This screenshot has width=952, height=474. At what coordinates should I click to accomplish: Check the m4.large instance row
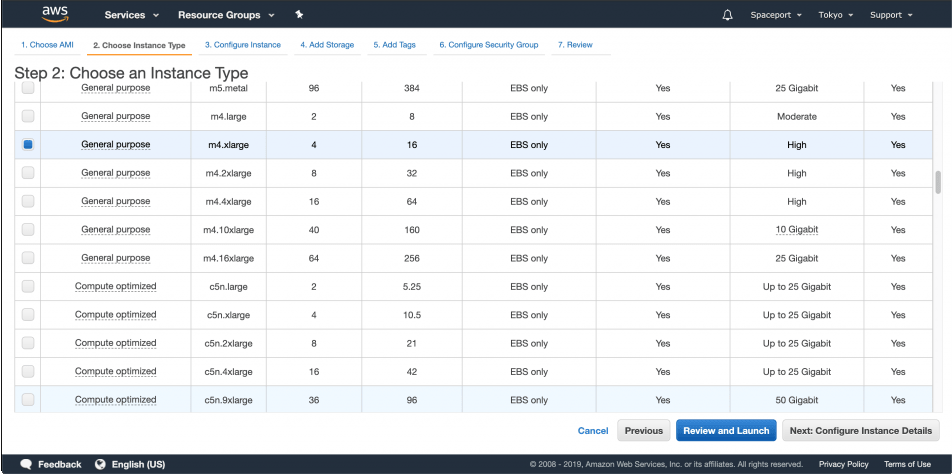click(28, 116)
